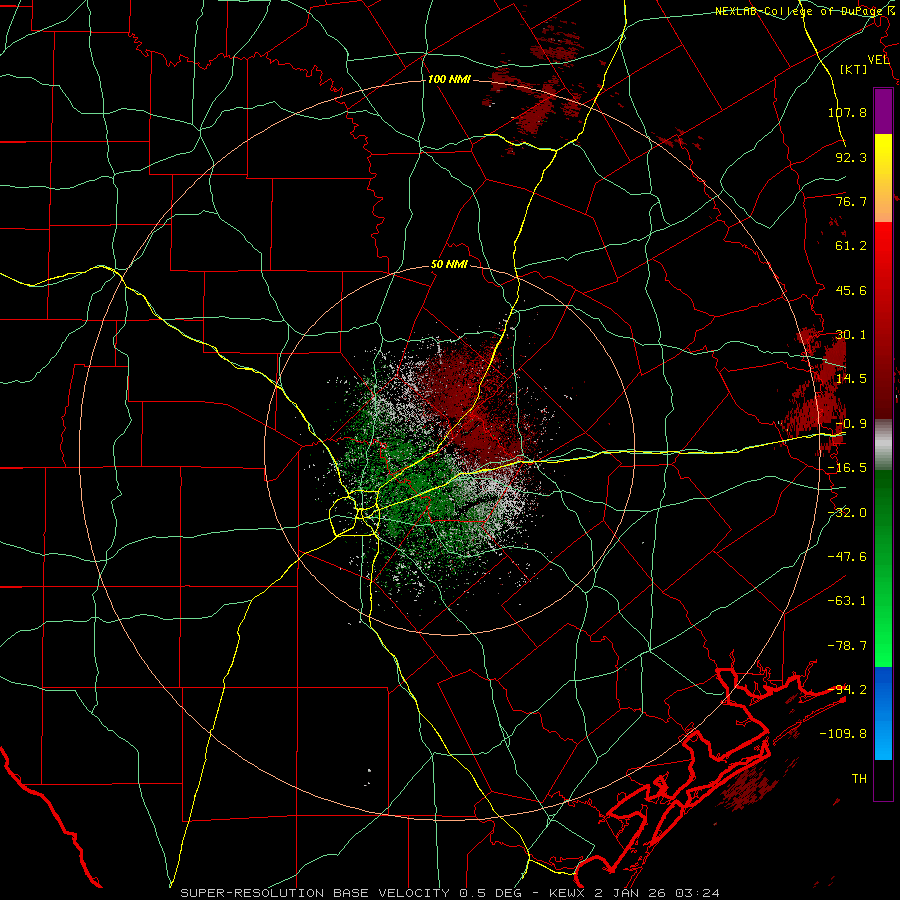This screenshot has height=900, width=900.
Task: Select the 45.6 scale value
Action: coord(851,290)
